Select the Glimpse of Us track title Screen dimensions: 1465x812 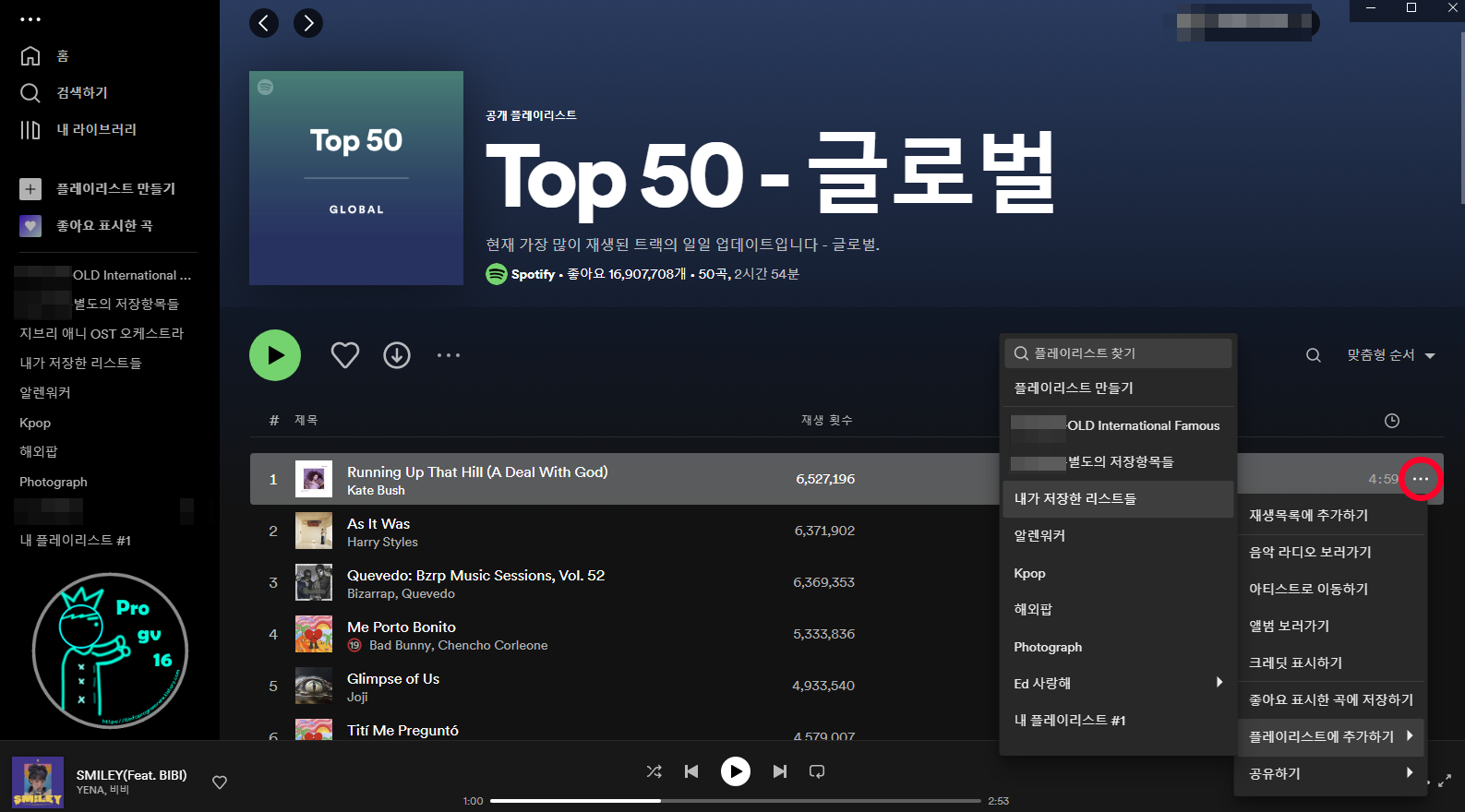[x=393, y=678]
